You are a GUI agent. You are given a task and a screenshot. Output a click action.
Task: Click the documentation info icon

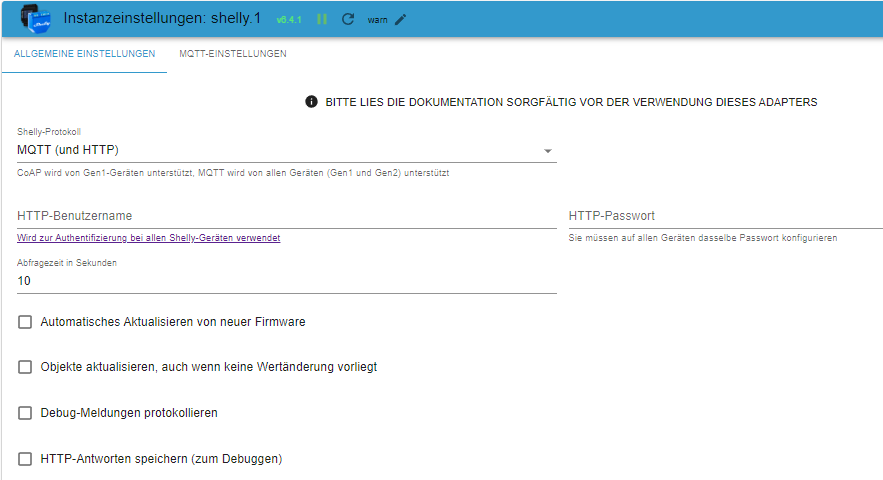click(311, 101)
